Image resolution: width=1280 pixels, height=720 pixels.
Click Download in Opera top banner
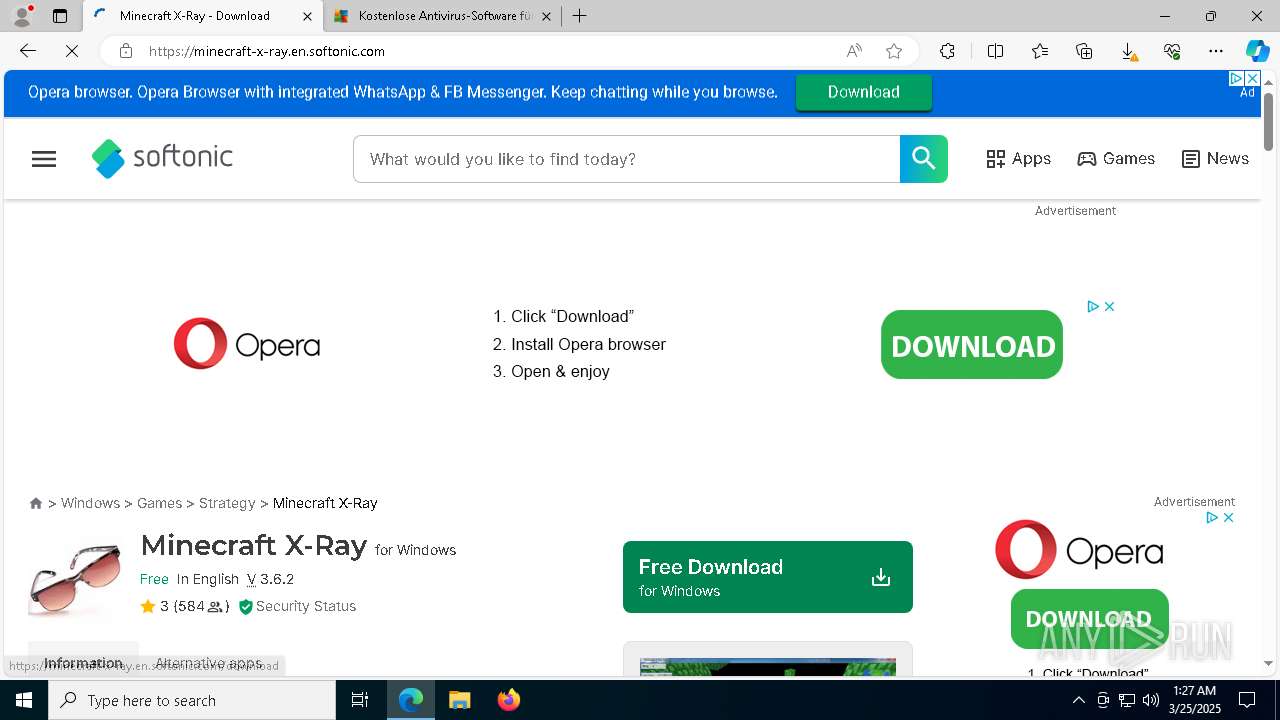coord(864,92)
